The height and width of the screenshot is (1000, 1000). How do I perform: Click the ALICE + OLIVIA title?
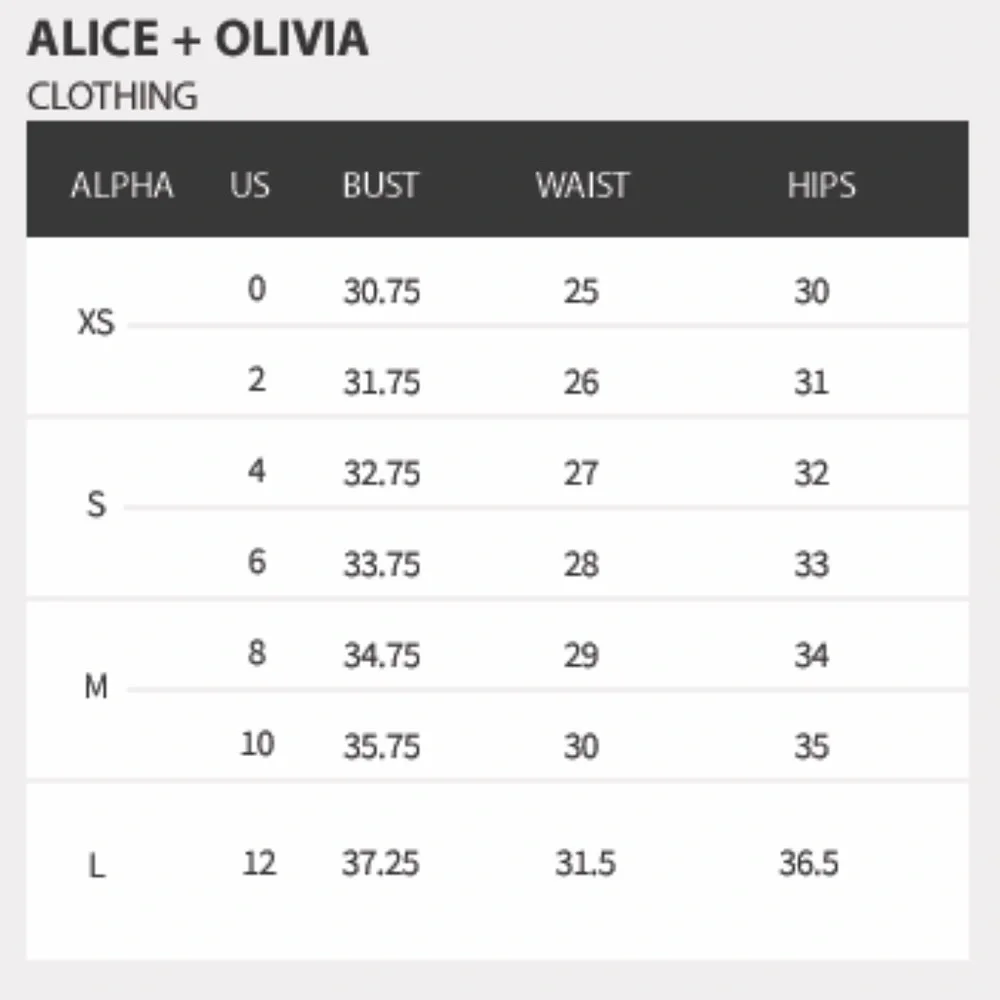click(x=197, y=40)
